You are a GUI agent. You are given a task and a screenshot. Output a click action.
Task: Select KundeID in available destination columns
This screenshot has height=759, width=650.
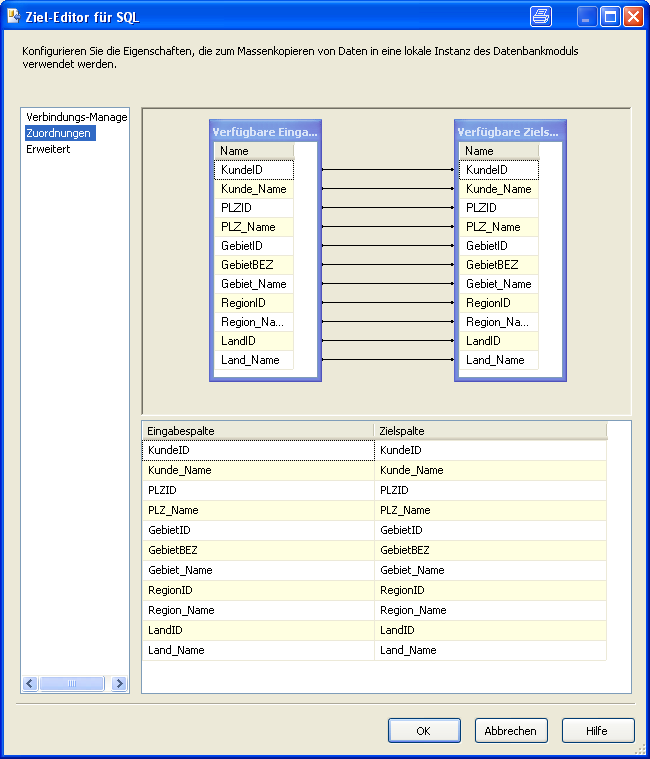point(499,170)
